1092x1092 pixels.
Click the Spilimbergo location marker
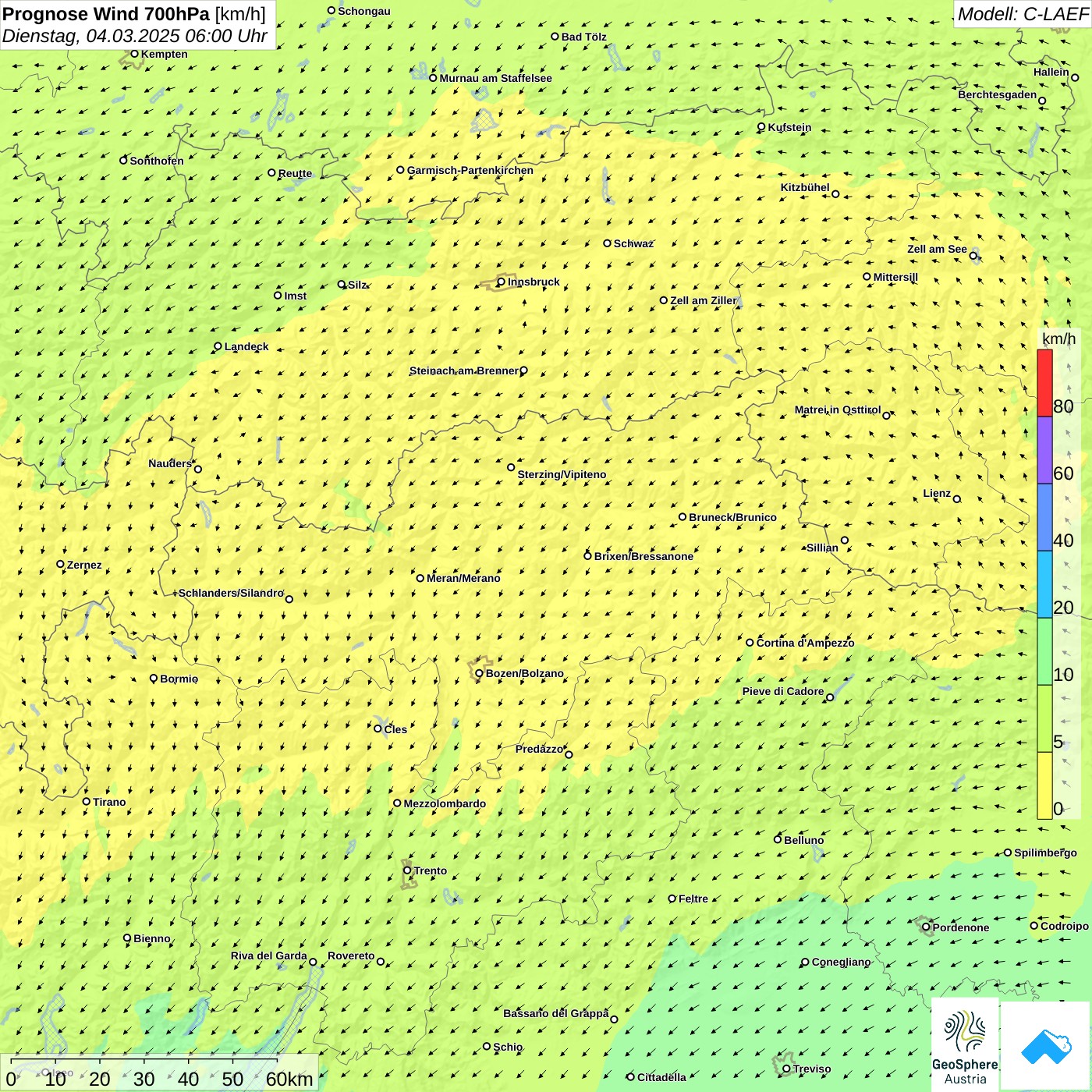(1008, 853)
